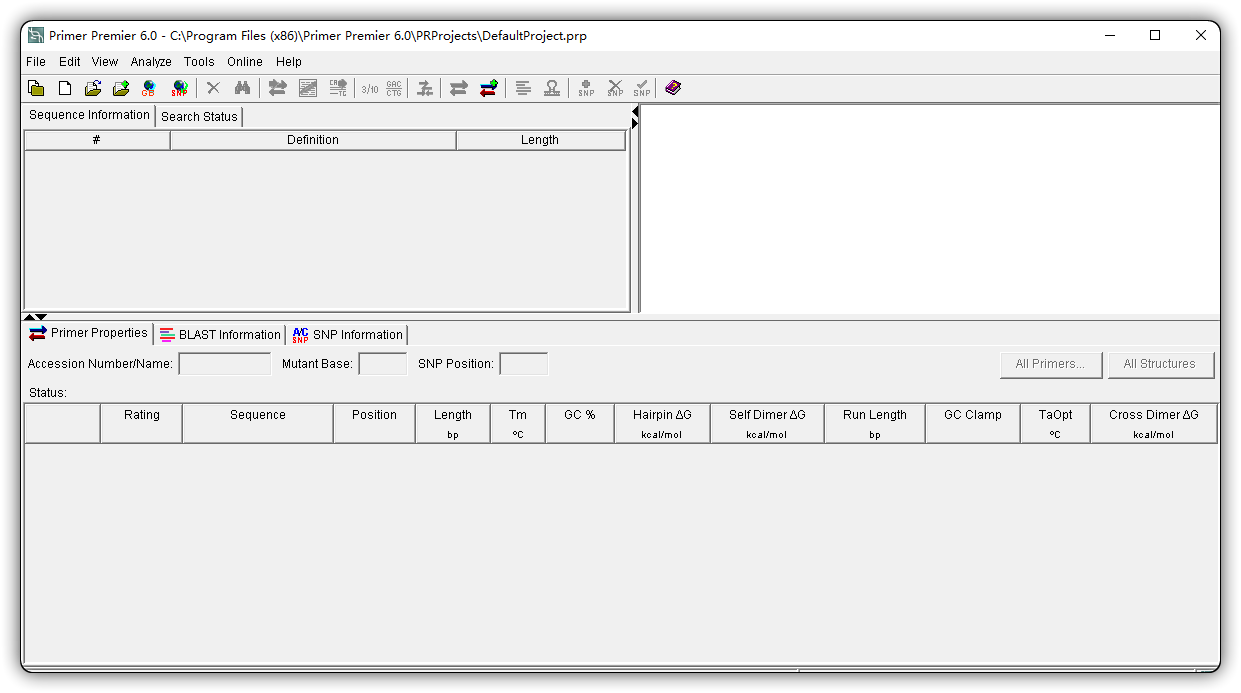This screenshot has width=1241, height=693.
Task: Click the right-pointing splitter arrow
Action: (635, 123)
